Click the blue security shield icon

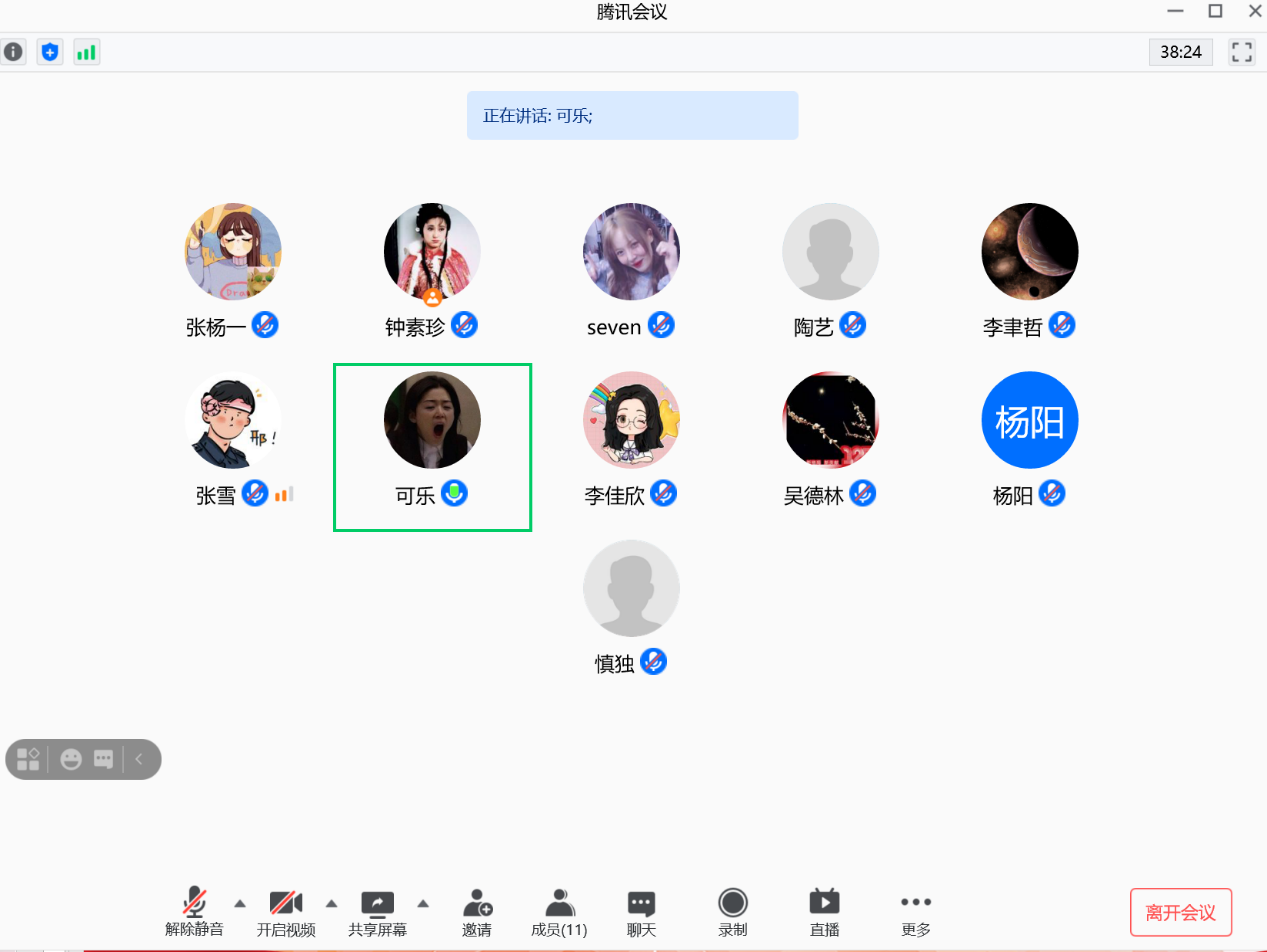(50, 52)
